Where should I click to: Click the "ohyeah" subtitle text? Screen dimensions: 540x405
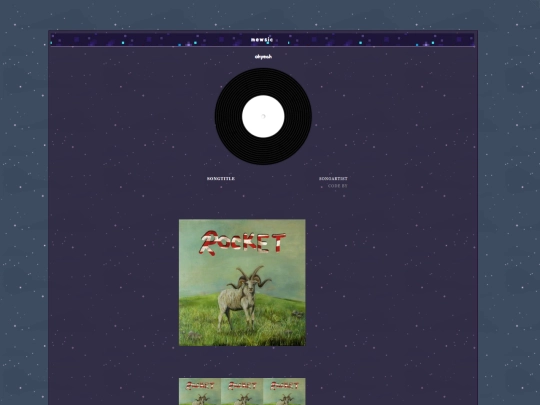coord(263,57)
